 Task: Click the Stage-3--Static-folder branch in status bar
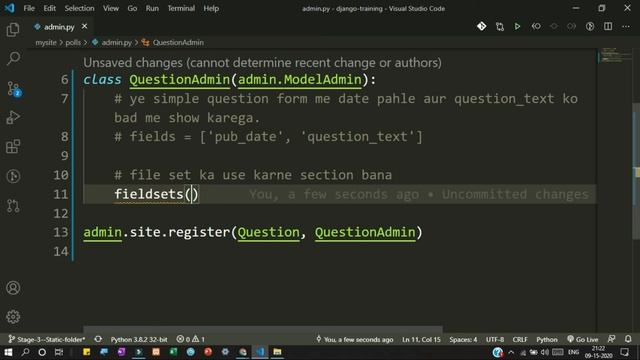tap(47, 339)
